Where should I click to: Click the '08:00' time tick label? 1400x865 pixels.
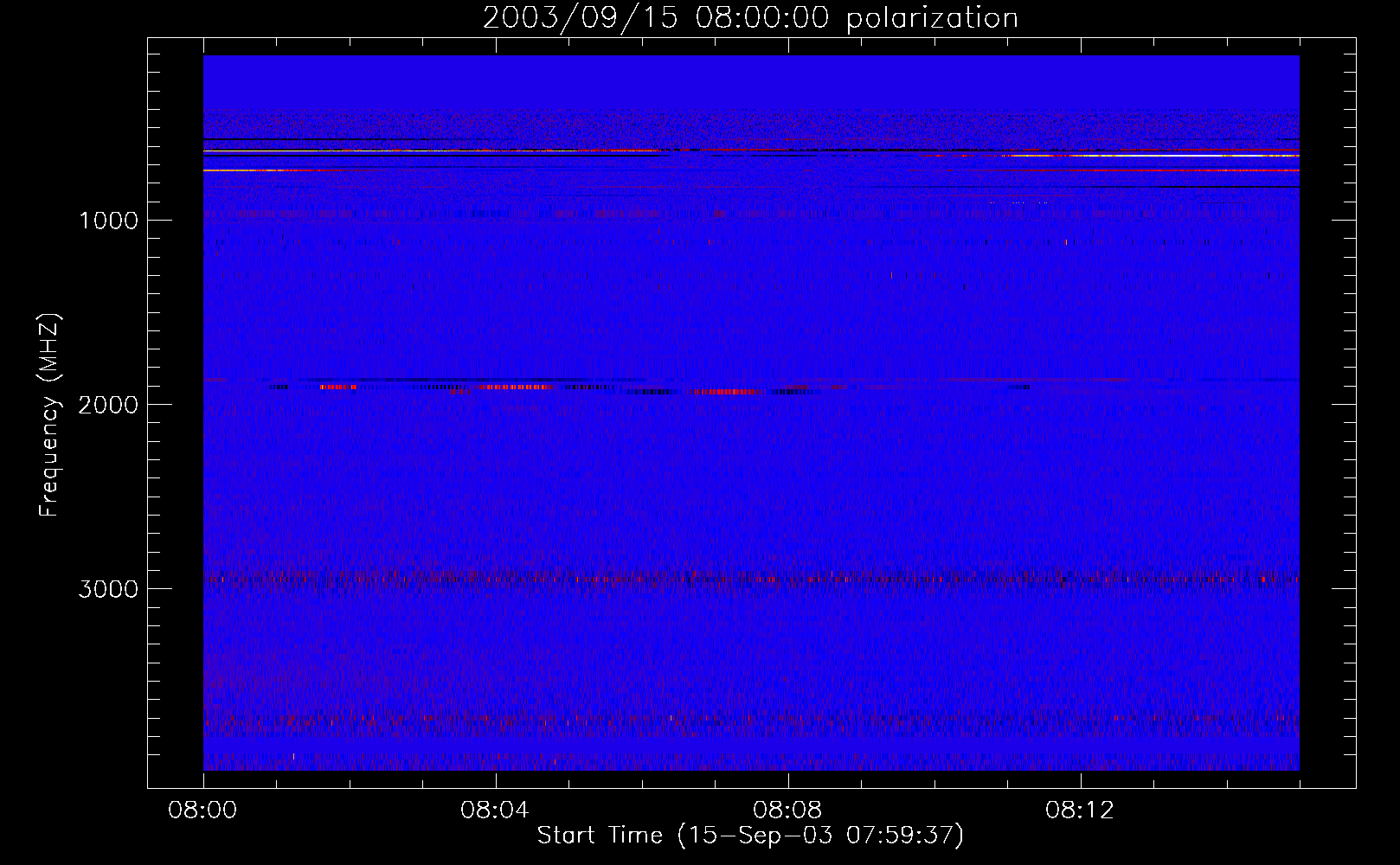coord(203,811)
